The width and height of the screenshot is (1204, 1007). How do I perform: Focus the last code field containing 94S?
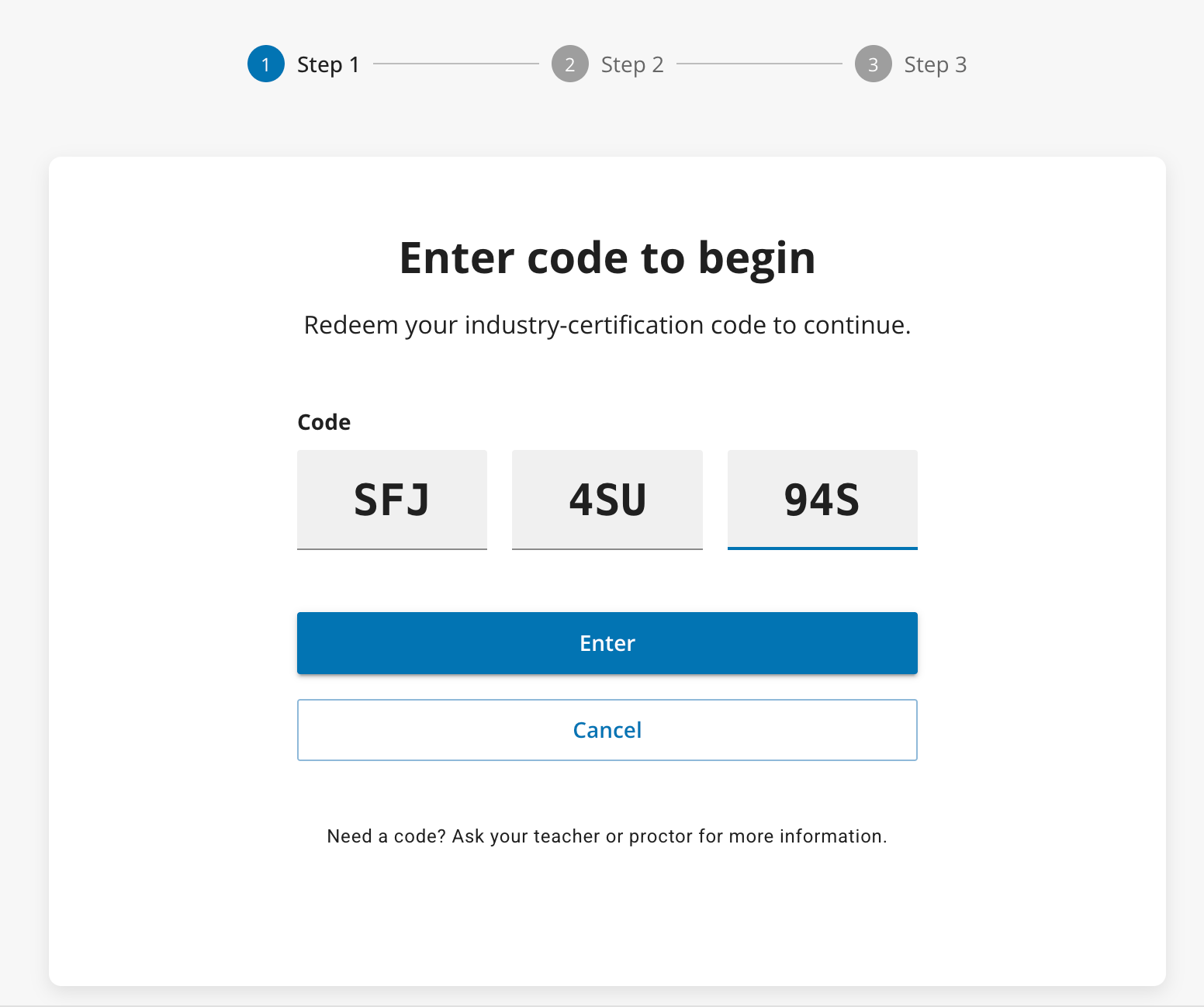coord(822,499)
